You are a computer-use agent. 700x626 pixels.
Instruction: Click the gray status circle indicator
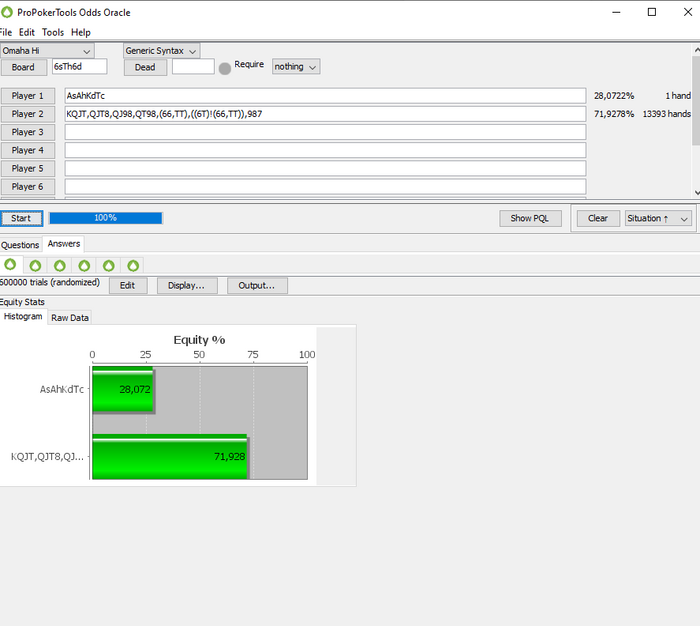tap(225, 68)
